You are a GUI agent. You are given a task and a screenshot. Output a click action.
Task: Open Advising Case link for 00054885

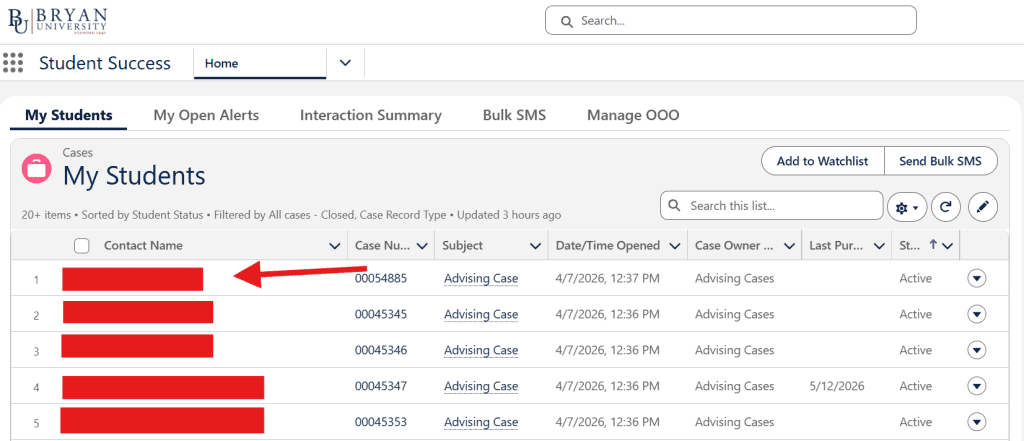coord(481,279)
